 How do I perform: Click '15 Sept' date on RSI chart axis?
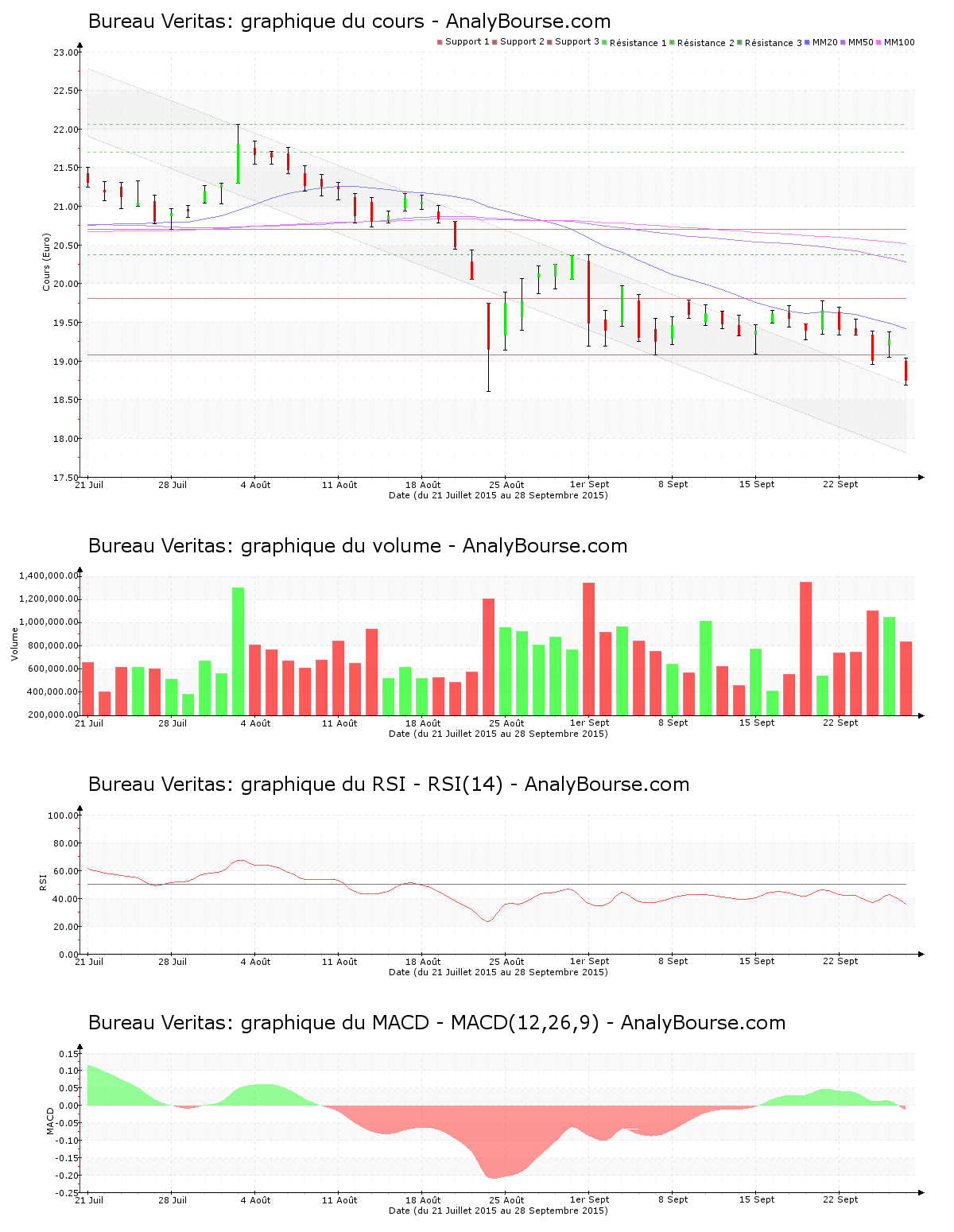[x=757, y=962]
